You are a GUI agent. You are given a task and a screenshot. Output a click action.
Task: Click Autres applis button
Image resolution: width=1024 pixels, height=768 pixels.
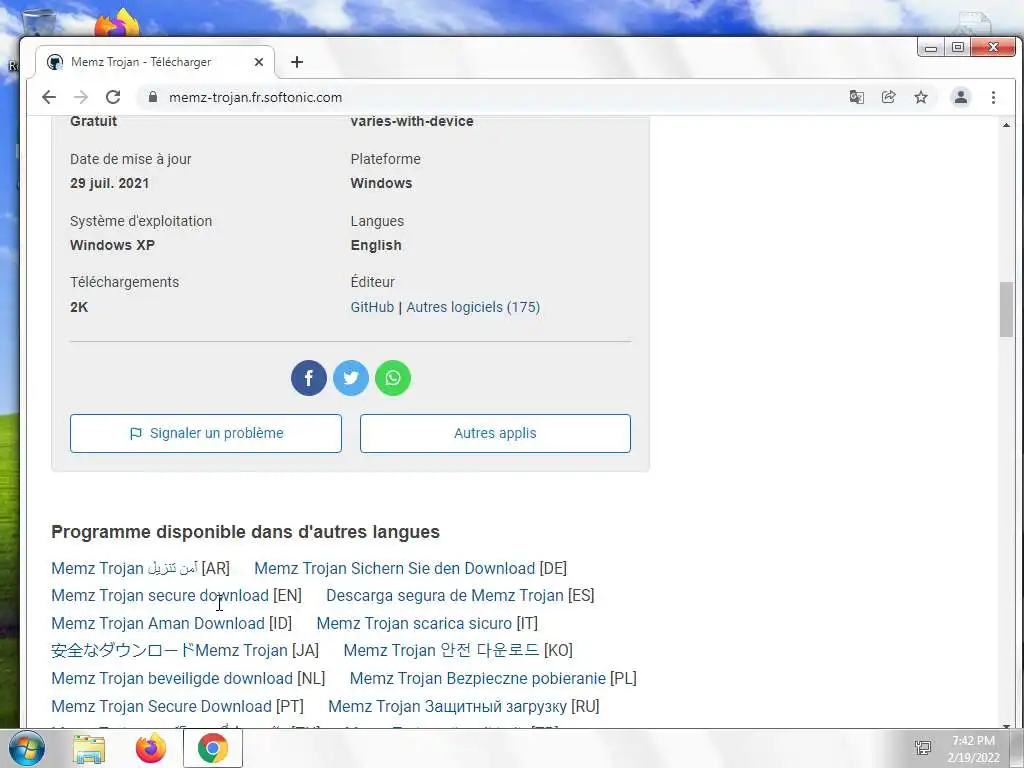tap(495, 434)
